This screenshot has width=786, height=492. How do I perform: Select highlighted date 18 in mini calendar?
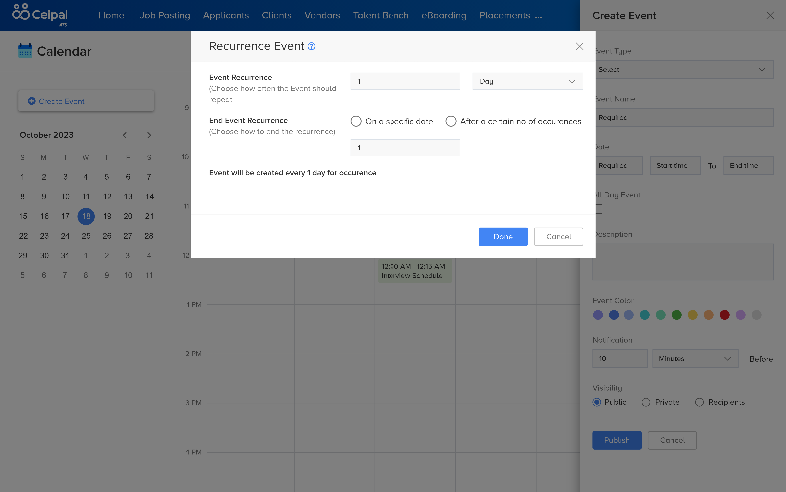(x=86, y=216)
